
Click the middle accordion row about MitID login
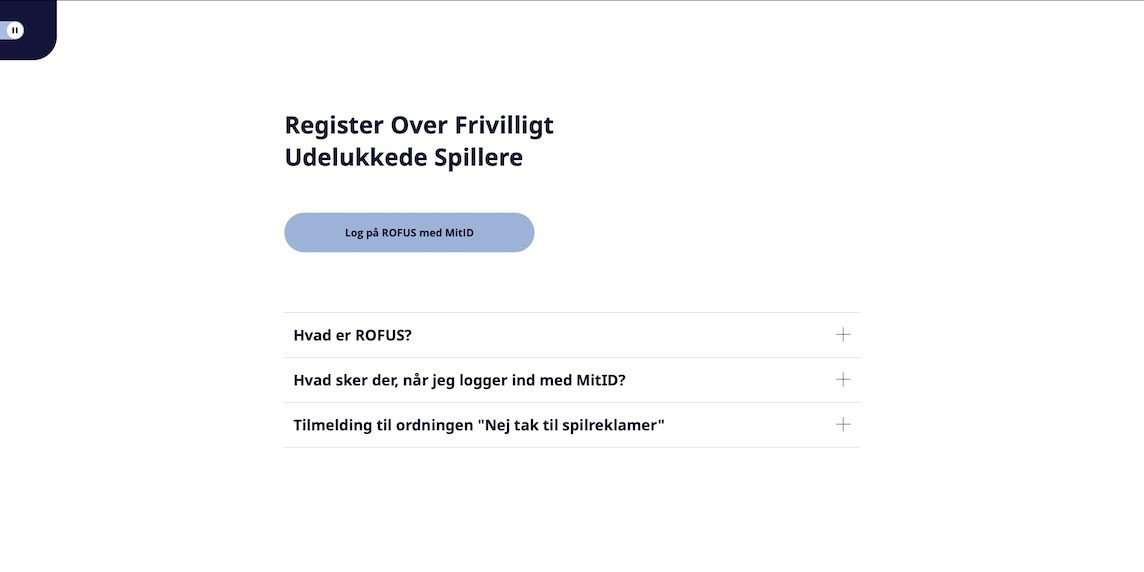tap(700, 380)
